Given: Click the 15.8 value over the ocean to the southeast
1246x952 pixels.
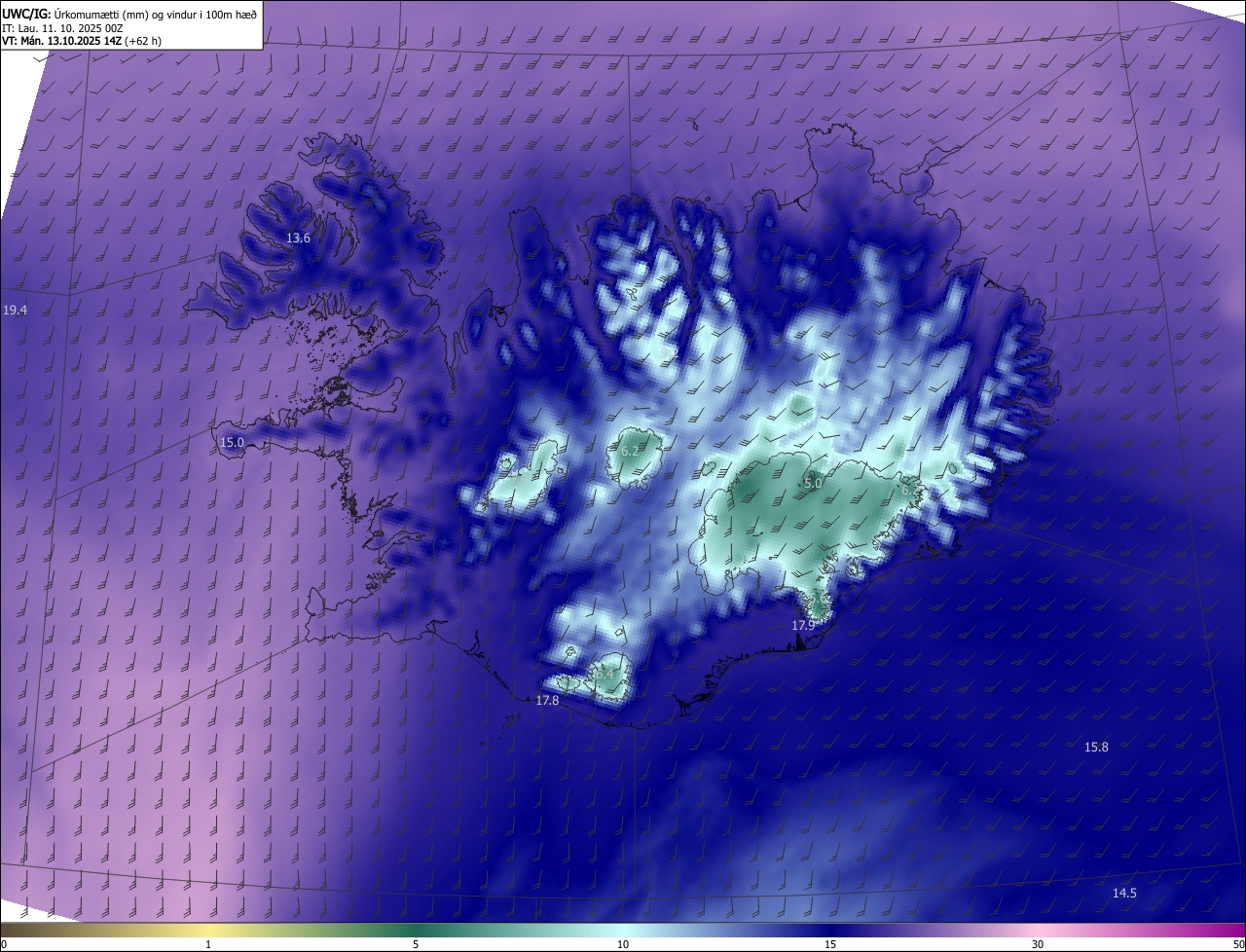Looking at the screenshot, I should click(x=1096, y=747).
